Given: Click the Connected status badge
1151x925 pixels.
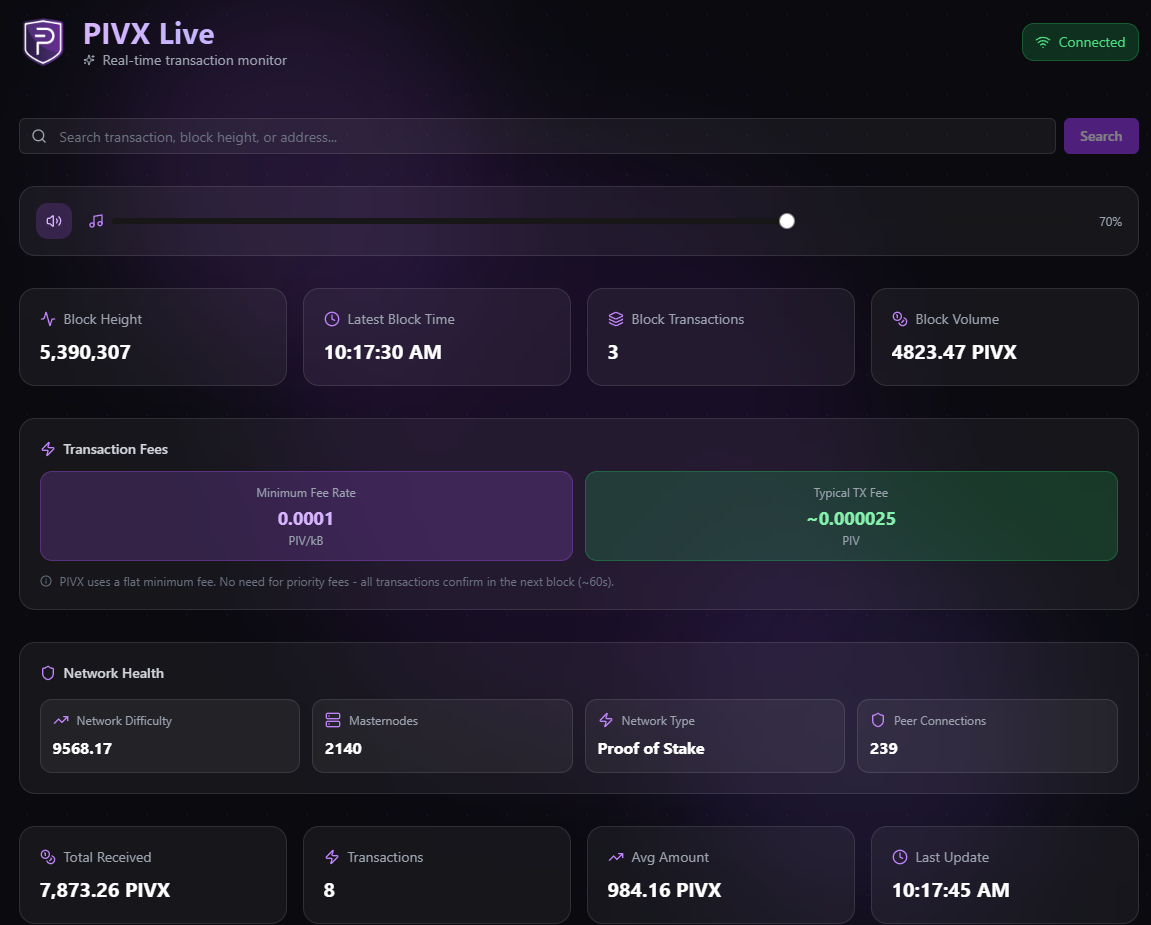Looking at the screenshot, I should click(1080, 42).
